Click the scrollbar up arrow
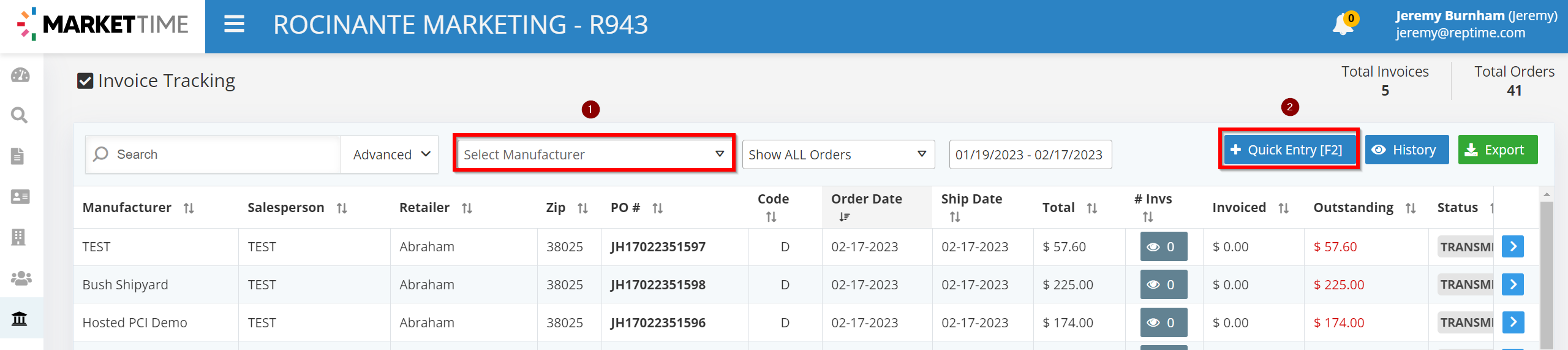Viewport: 1568px width, 350px height. click(1547, 195)
